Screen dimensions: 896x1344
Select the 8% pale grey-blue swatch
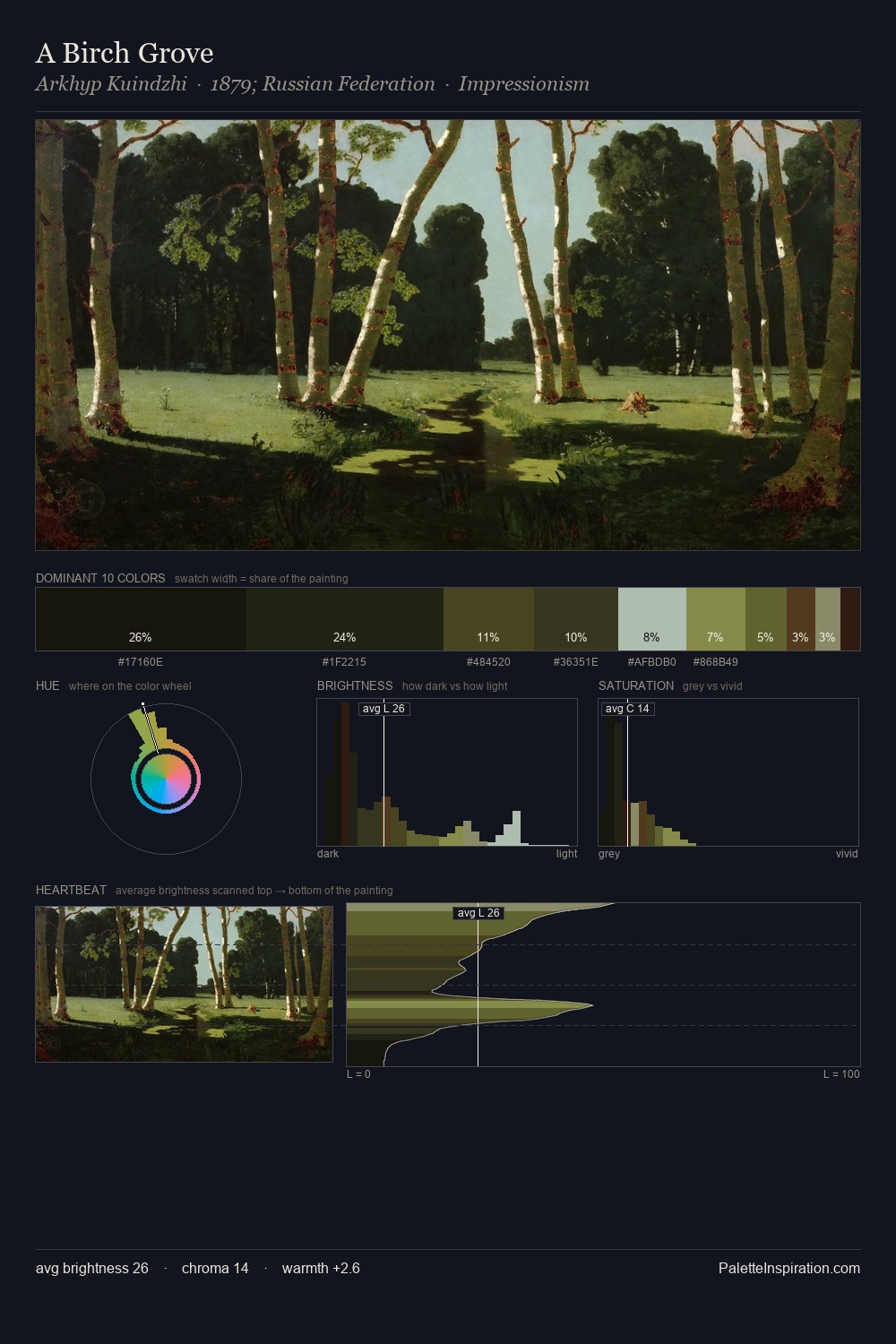[x=652, y=619]
